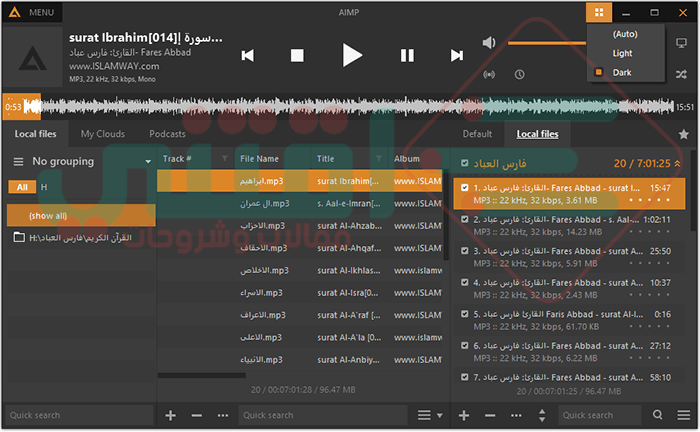
Task: Click the playlist Quick search field
Action: [600, 415]
